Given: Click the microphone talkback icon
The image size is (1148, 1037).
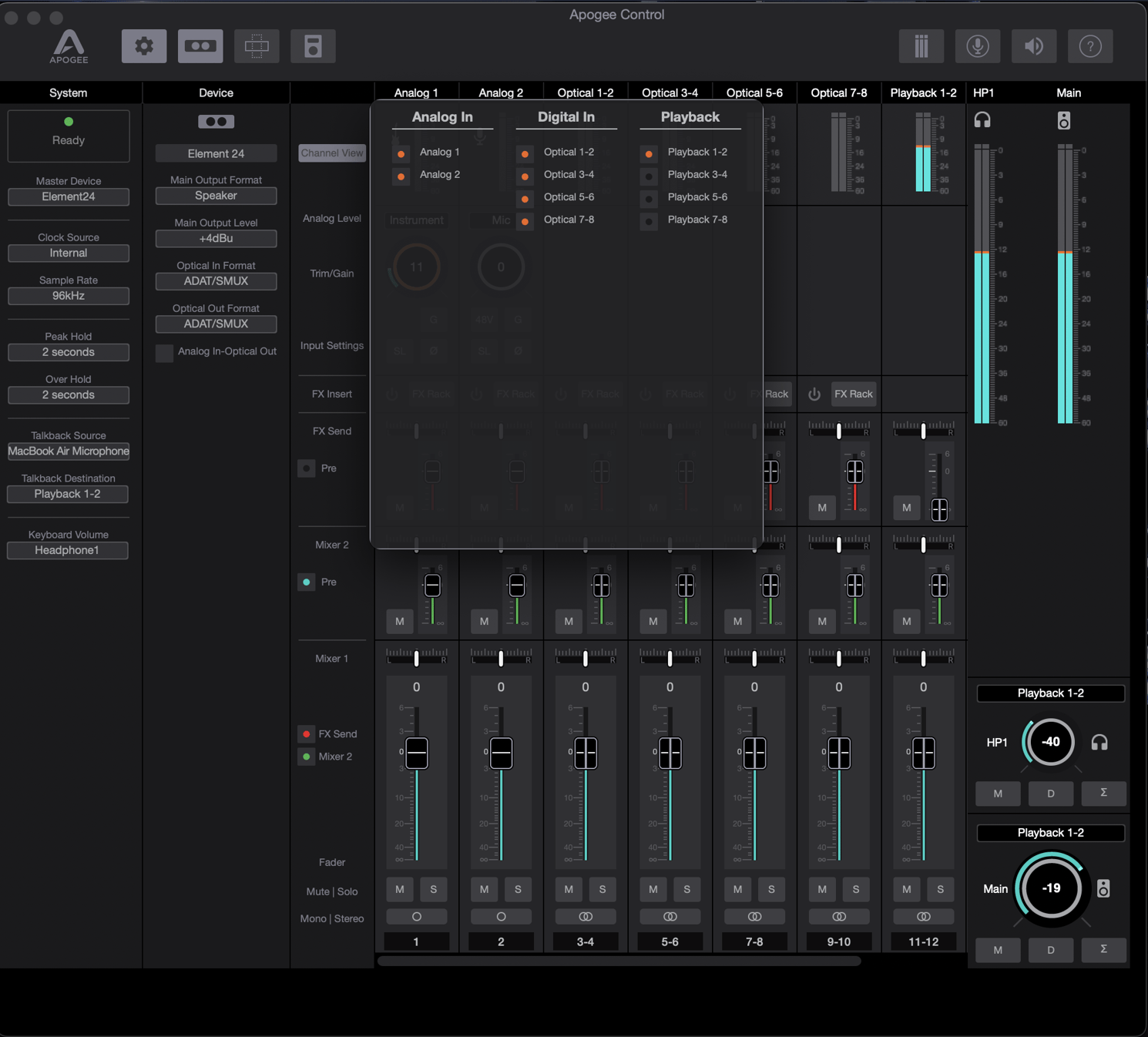Looking at the screenshot, I should pos(977,46).
